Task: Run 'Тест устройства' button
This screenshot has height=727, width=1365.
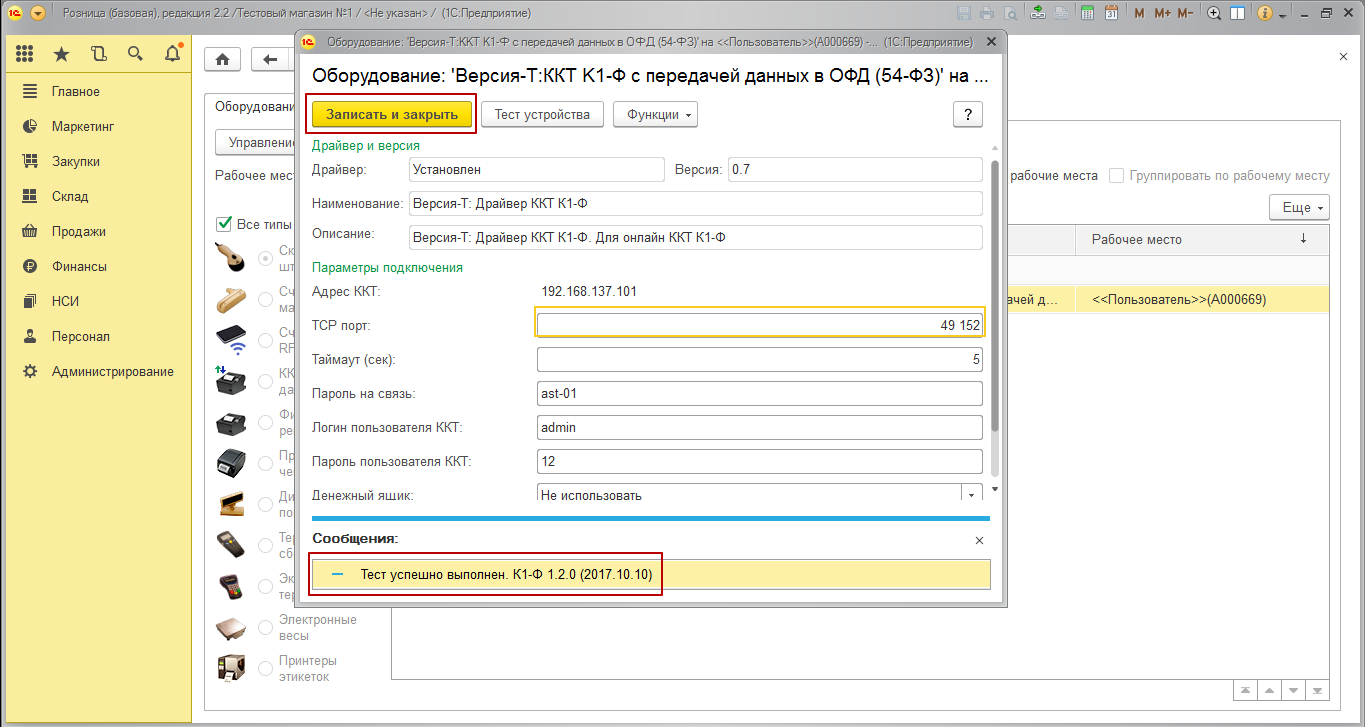Action: (542, 114)
